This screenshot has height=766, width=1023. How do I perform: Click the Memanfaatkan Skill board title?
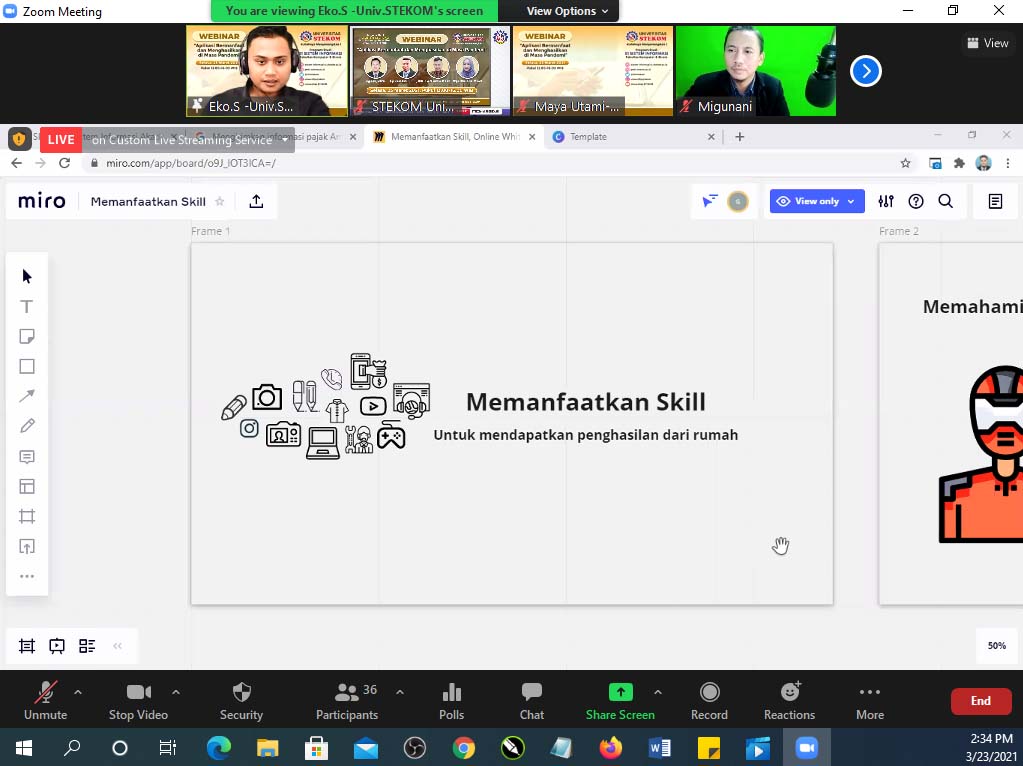[x=148, y=202]
